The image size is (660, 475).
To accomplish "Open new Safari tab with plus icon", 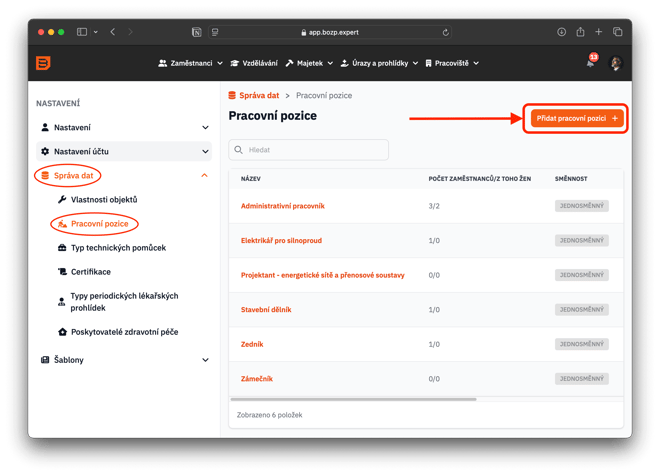I will tap(599, 32).
